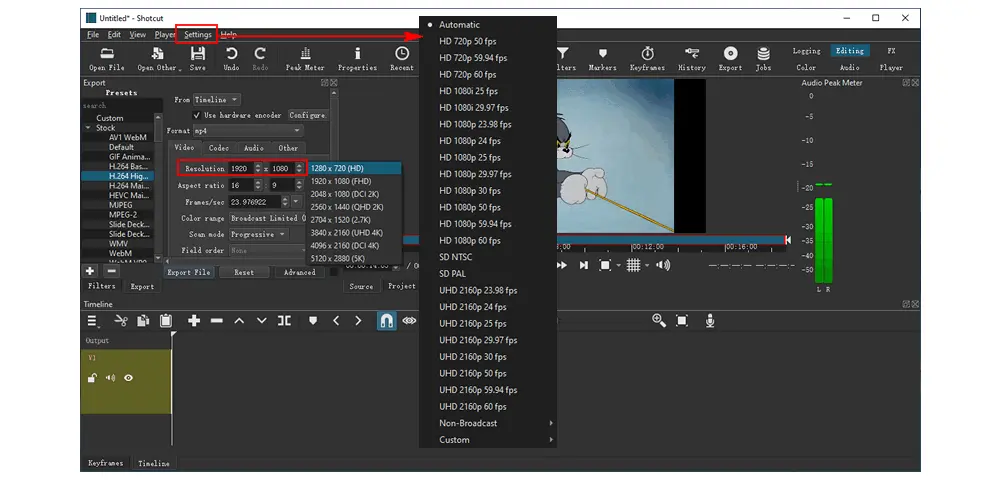
Task: Mute the V1 track audio
Action: tap(110, 378)
